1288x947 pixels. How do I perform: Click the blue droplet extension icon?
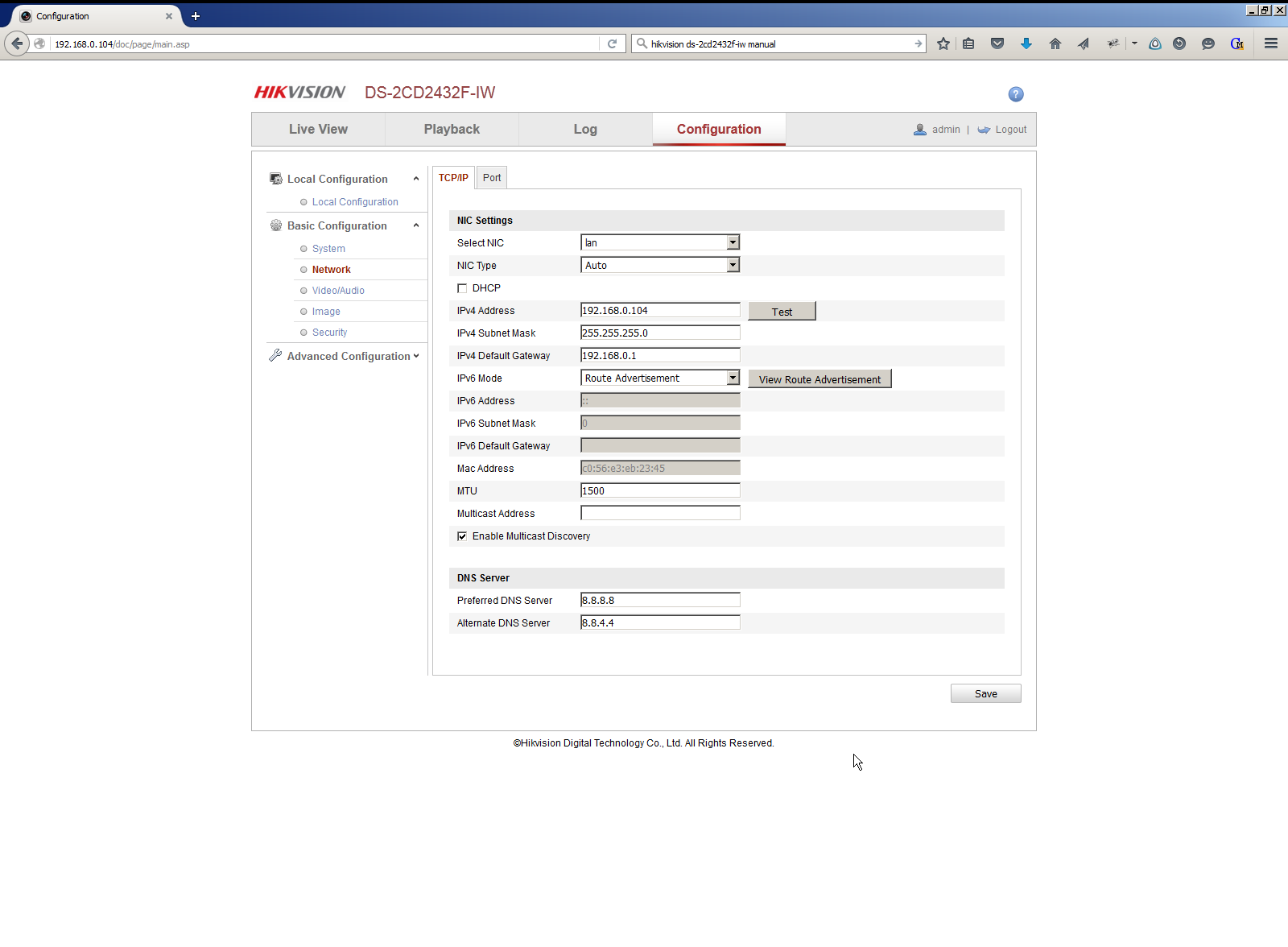coord(1155,43)
